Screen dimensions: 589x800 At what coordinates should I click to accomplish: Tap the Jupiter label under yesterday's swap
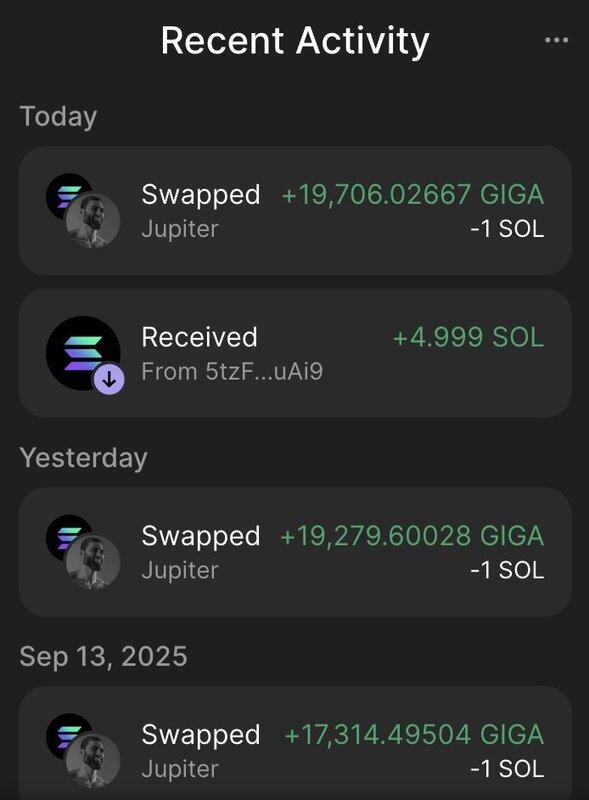180,570
